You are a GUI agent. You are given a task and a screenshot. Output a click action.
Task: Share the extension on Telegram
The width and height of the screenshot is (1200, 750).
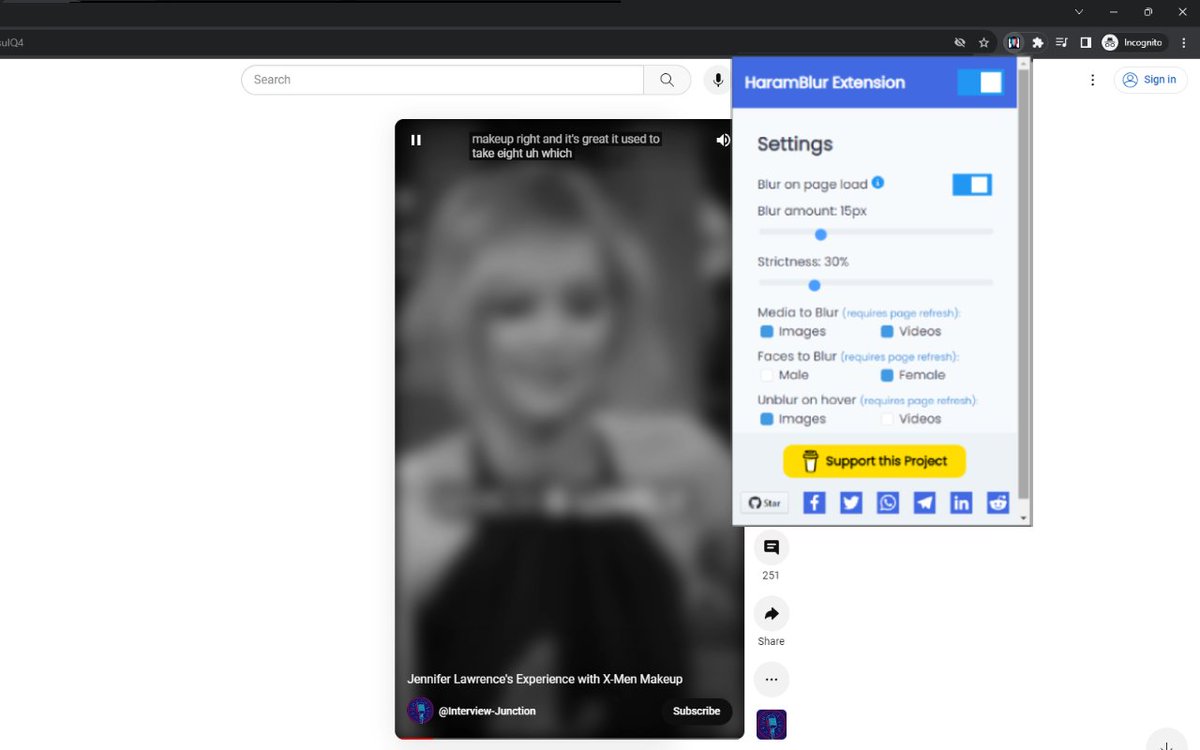pyautogui.click(x=925, y=503)
